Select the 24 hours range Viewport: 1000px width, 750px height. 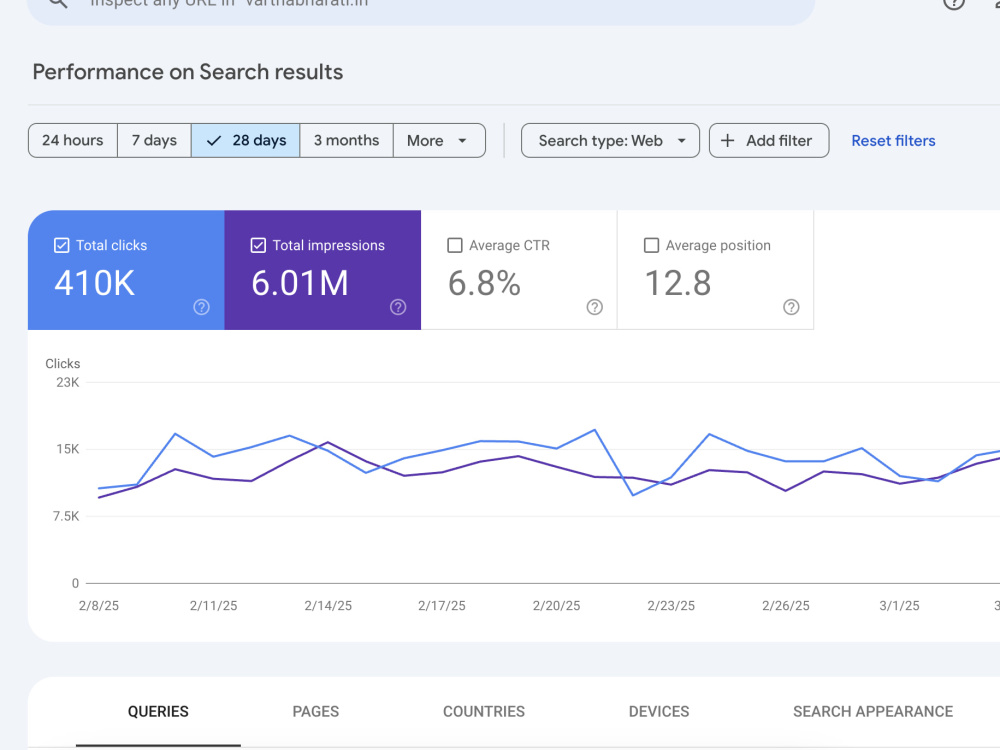(x=73, y=140)
